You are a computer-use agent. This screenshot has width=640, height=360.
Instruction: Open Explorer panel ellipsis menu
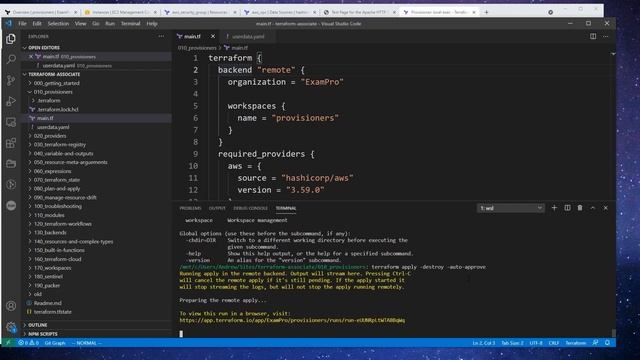click(x=161, y=36)
